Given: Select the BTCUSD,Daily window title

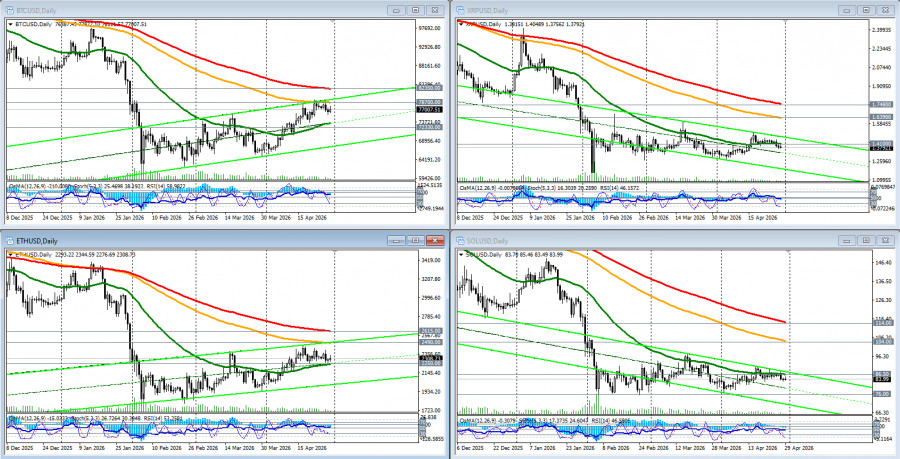Looking at the screenshot, I should point(34,10).
